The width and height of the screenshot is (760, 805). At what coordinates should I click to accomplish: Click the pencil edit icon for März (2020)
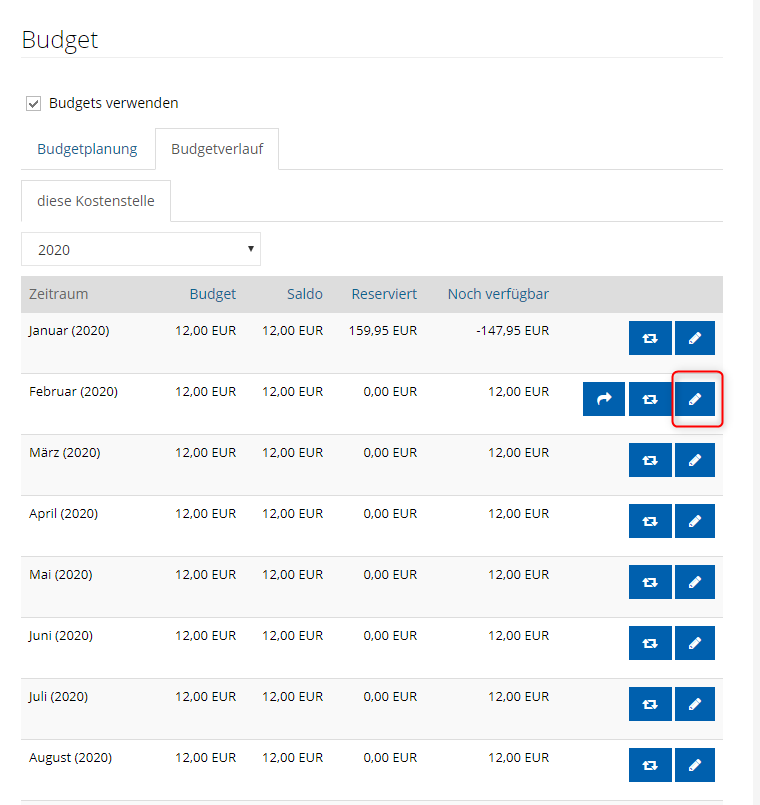click(695, 460)
